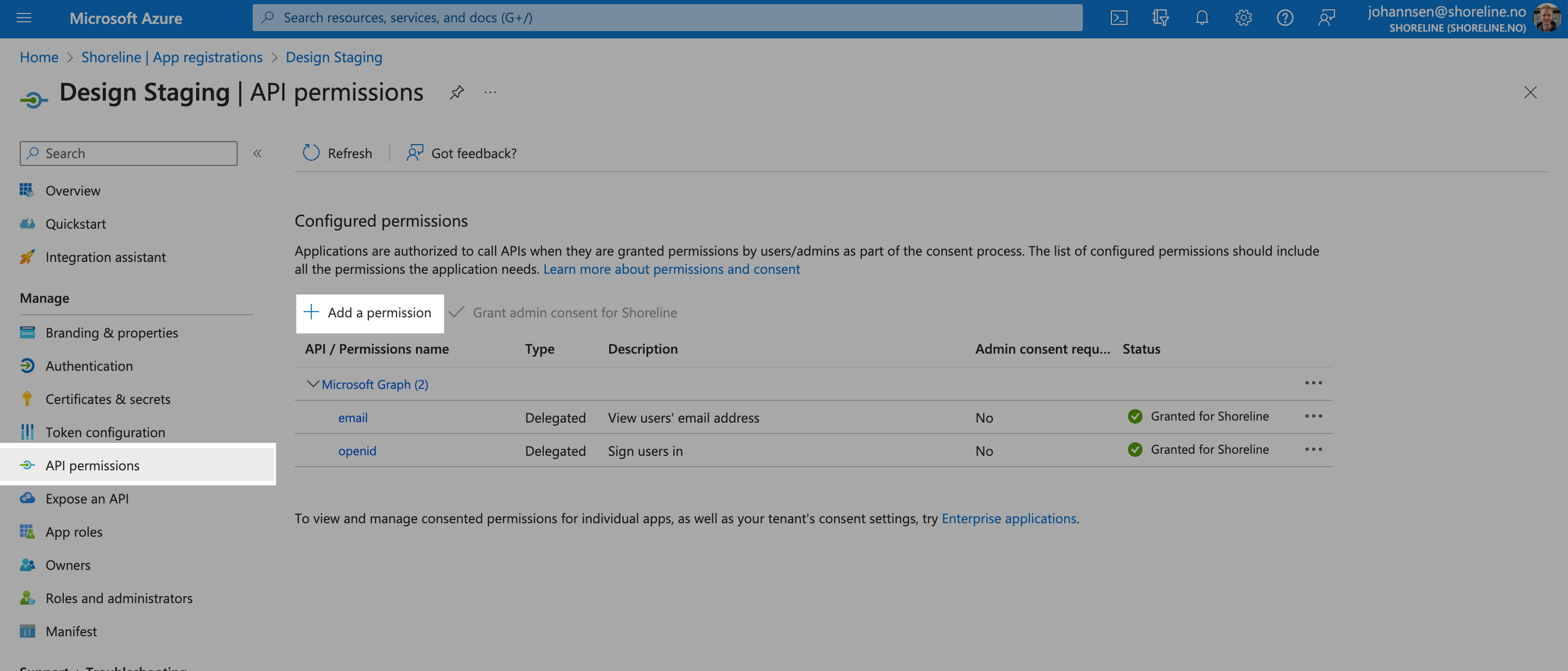This screenshot has width=1568, height=671.
Task: Open the email permission link
Action: click(x=352, y=417)
